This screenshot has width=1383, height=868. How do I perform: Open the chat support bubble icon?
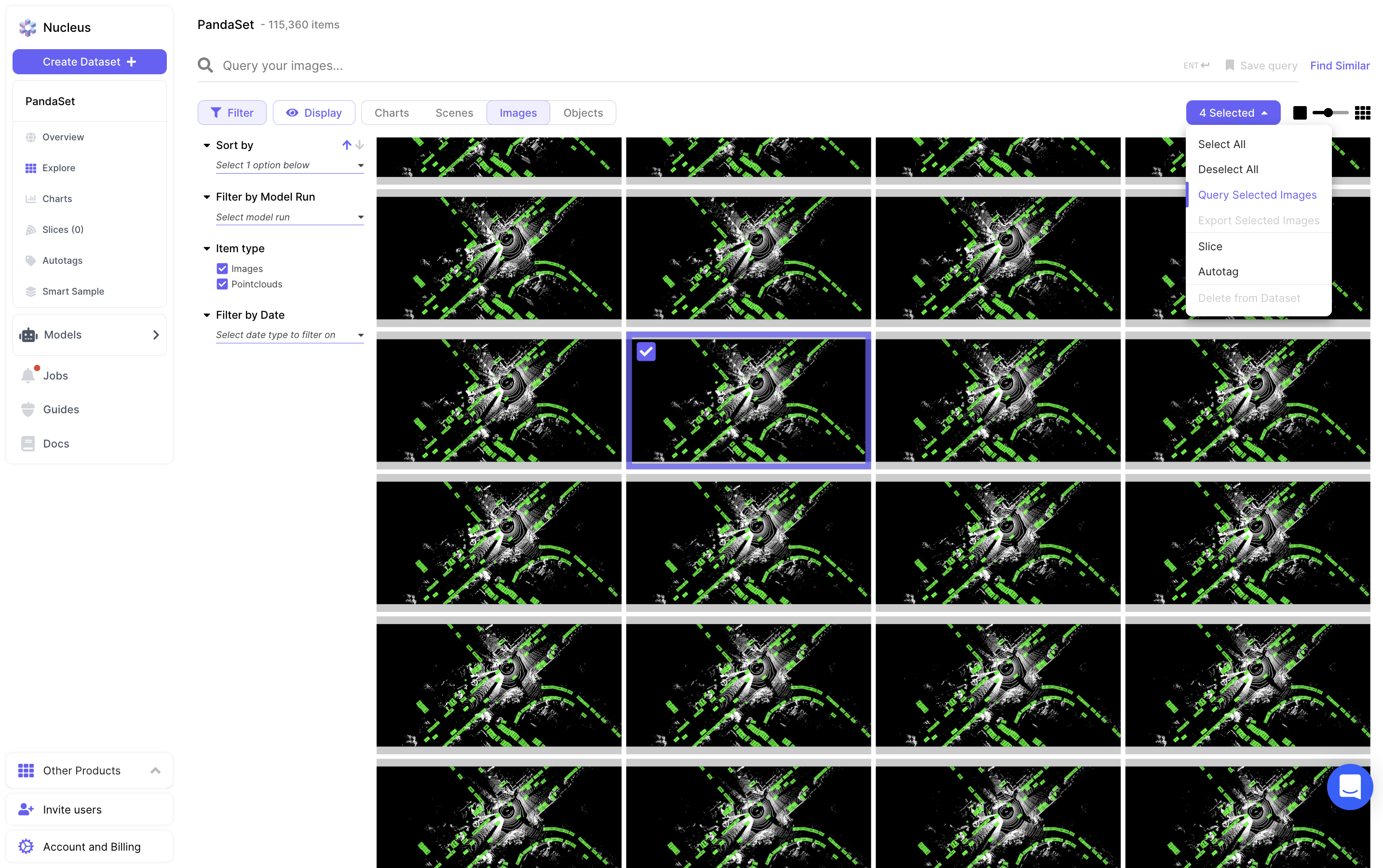(x=1349, y=787)
